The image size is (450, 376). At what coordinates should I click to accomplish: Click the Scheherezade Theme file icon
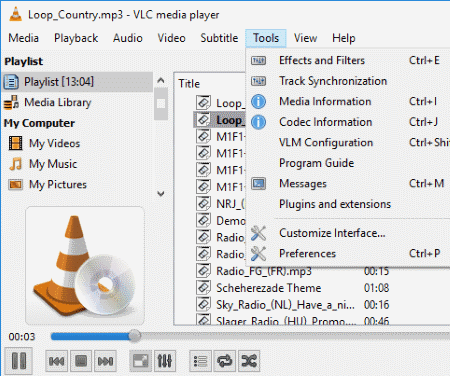pos(203,287)
